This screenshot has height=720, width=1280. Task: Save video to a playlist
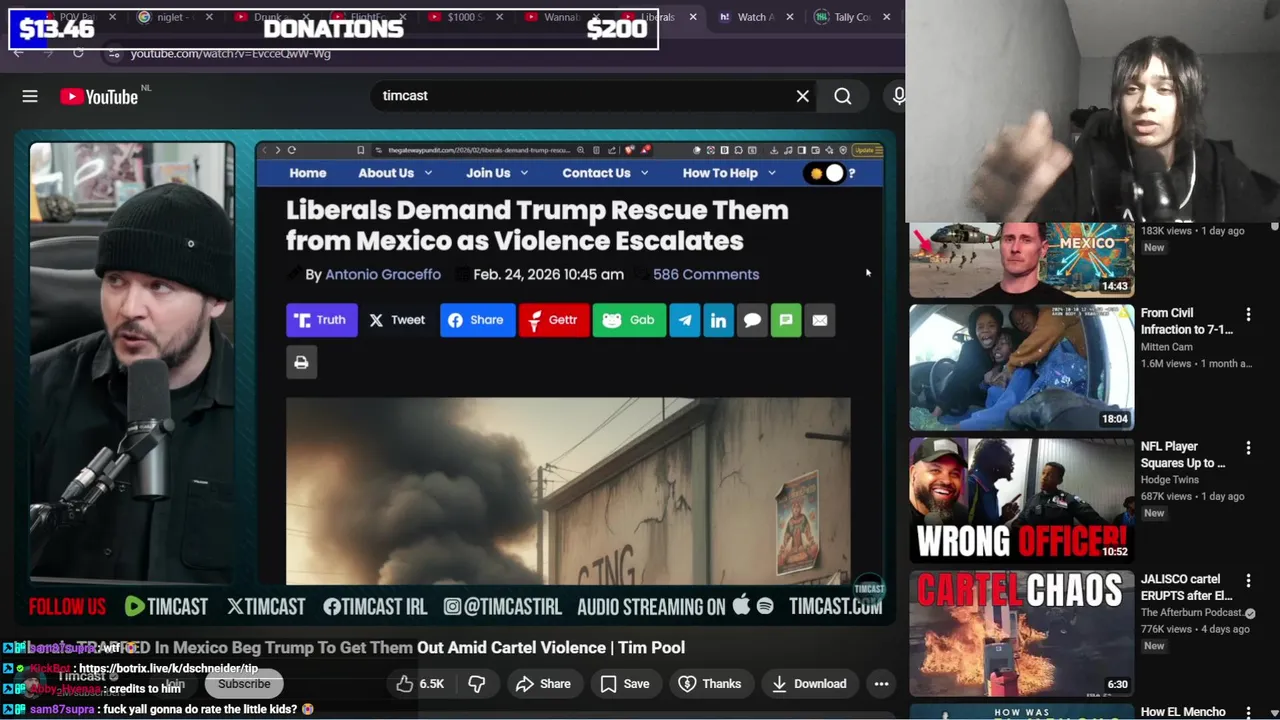click(x=625, y=684)
